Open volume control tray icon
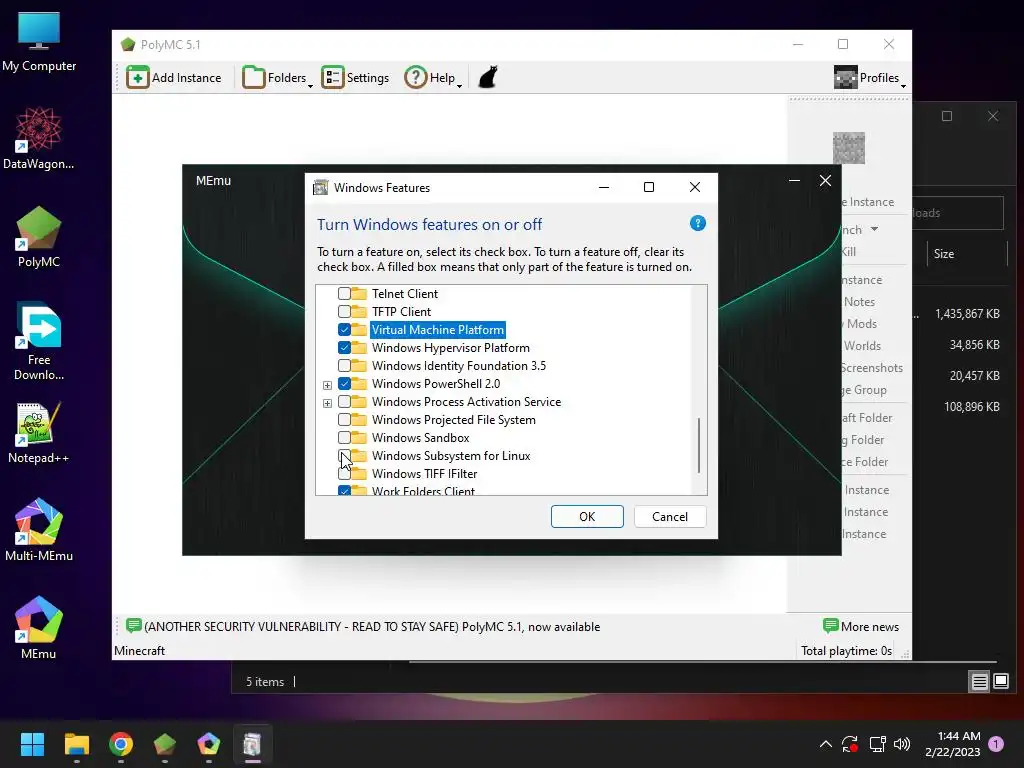Screen dimensions: 1024x768 902,744
